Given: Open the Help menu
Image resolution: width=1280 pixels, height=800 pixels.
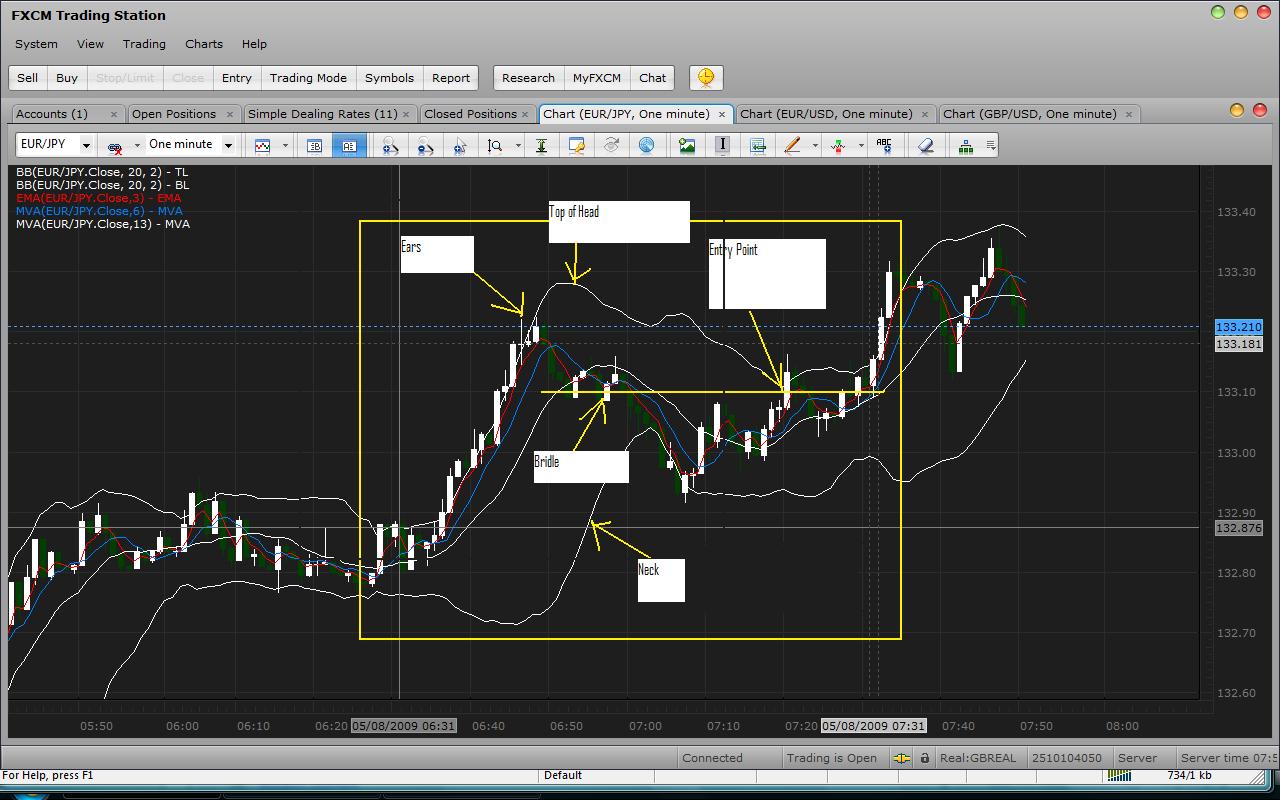Looking at the screenshot, I should (254, 44).
